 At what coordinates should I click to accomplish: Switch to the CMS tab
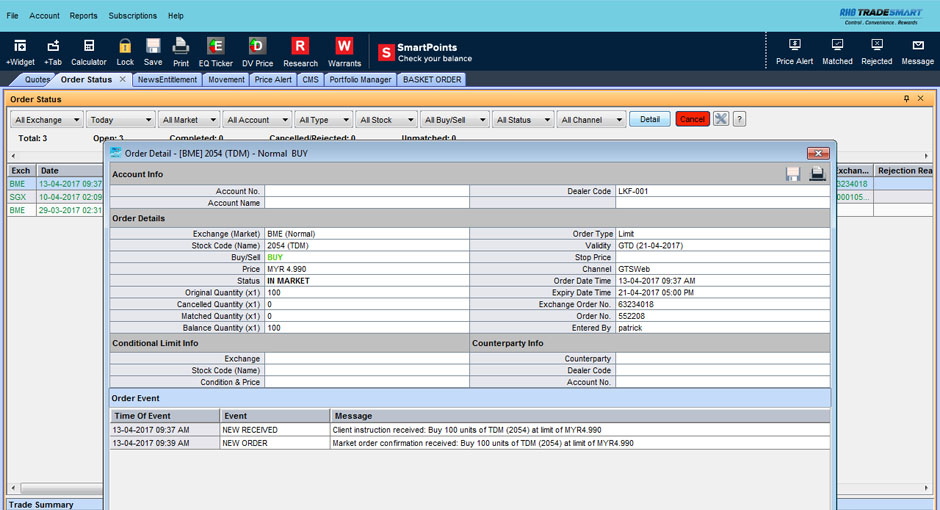pyautogui.click(x=311, y=79)
